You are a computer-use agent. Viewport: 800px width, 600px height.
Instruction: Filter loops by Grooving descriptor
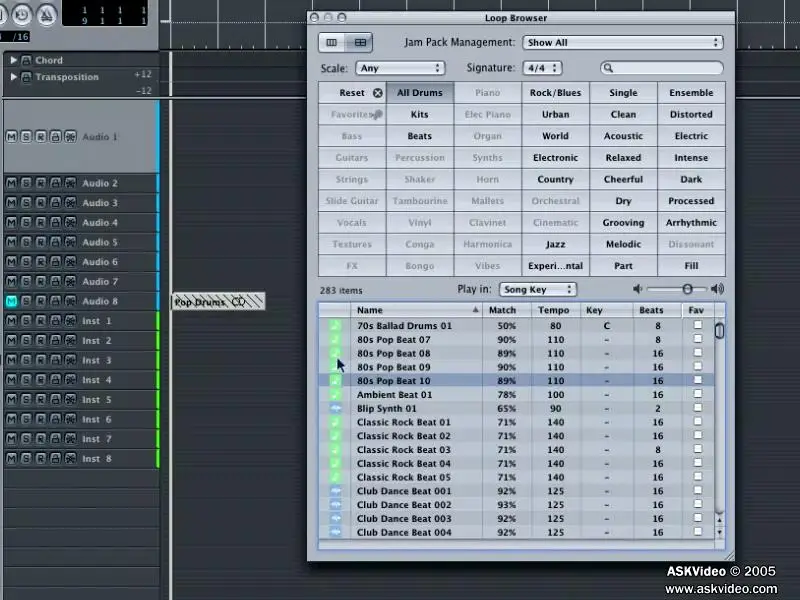pos(623,222)
